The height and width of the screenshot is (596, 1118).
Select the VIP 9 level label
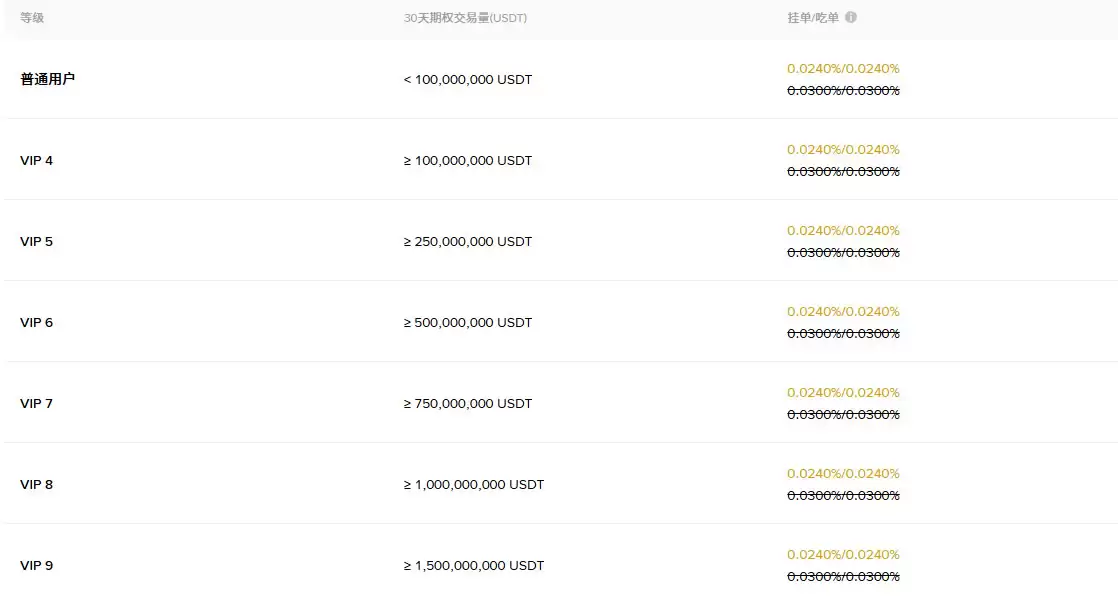[37, 565]
